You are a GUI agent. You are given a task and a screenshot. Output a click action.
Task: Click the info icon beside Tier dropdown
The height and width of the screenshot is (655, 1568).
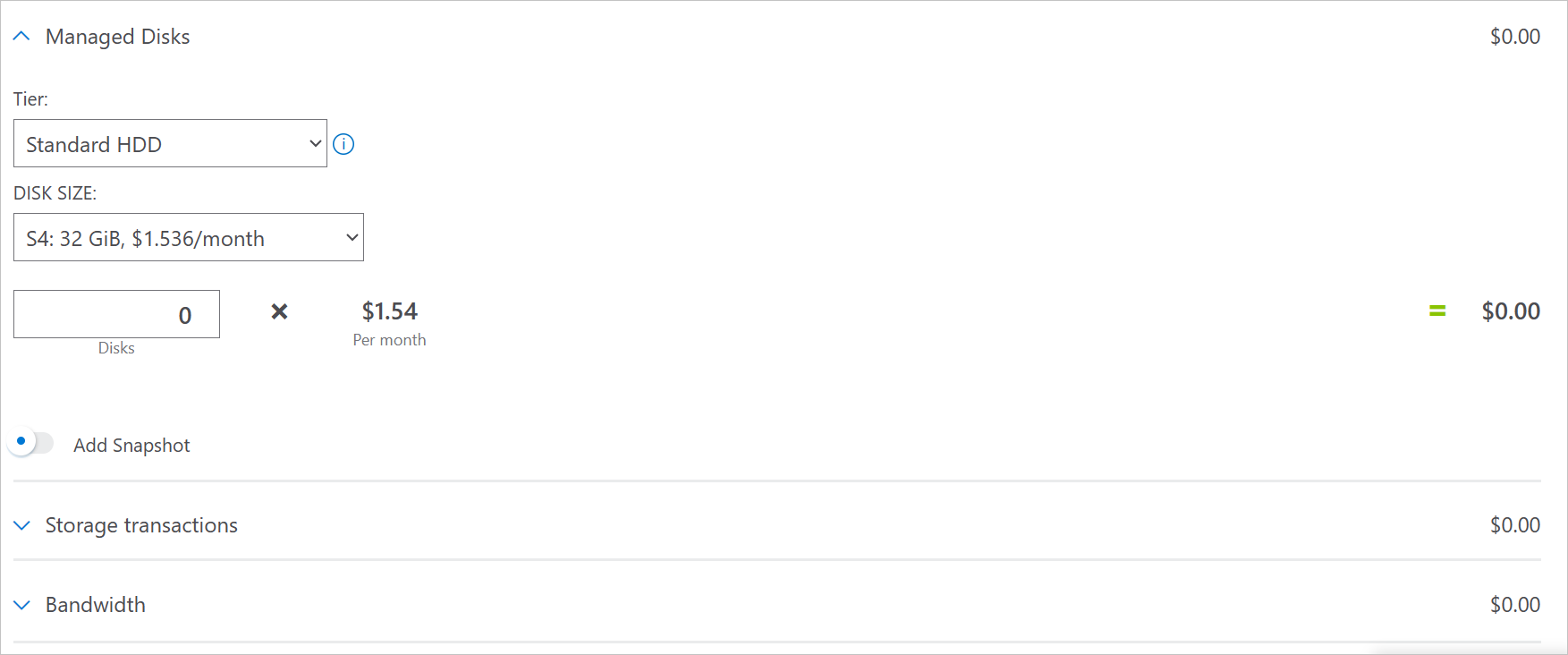(343, 144)
